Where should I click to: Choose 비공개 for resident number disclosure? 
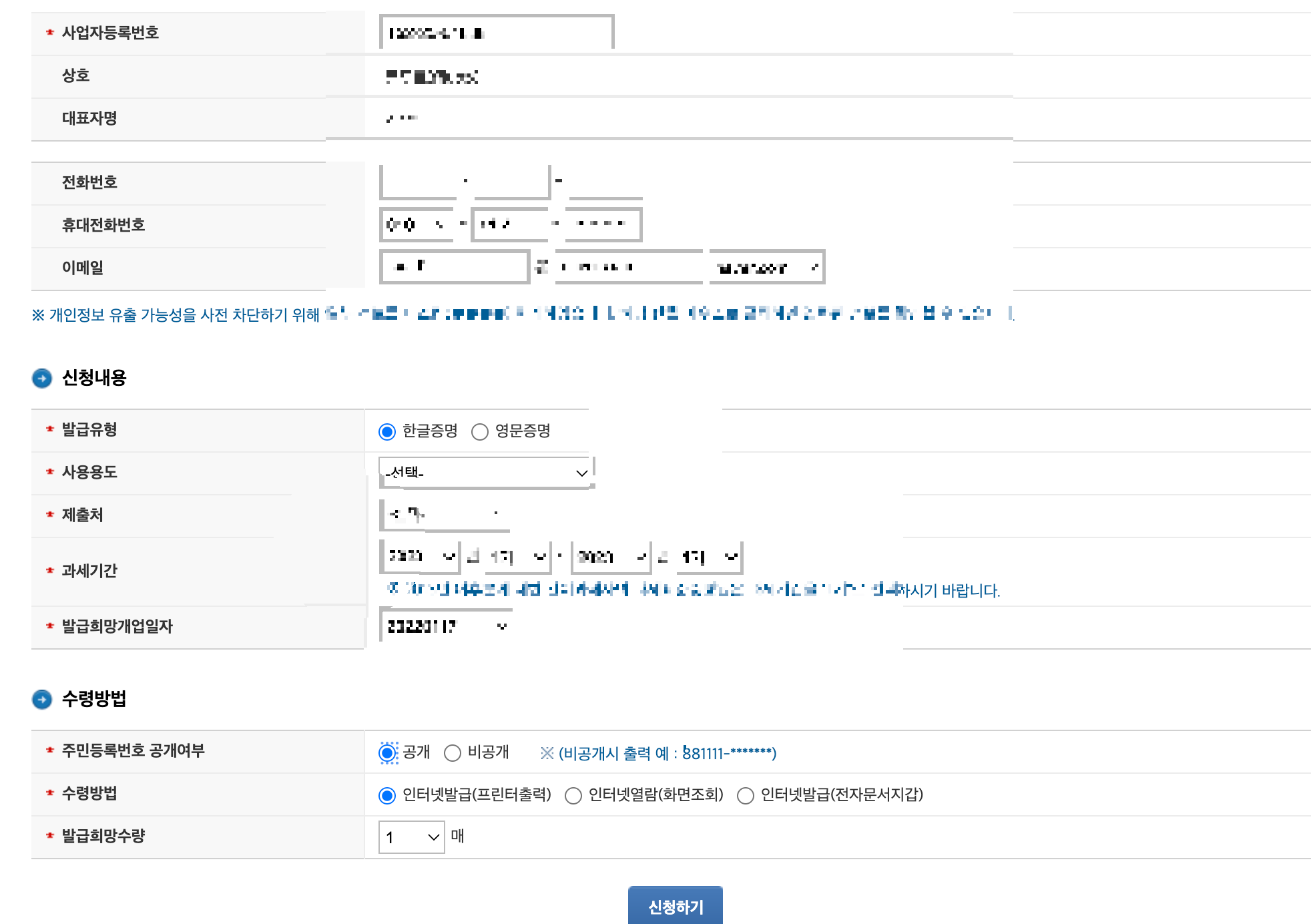pos(453,753)
